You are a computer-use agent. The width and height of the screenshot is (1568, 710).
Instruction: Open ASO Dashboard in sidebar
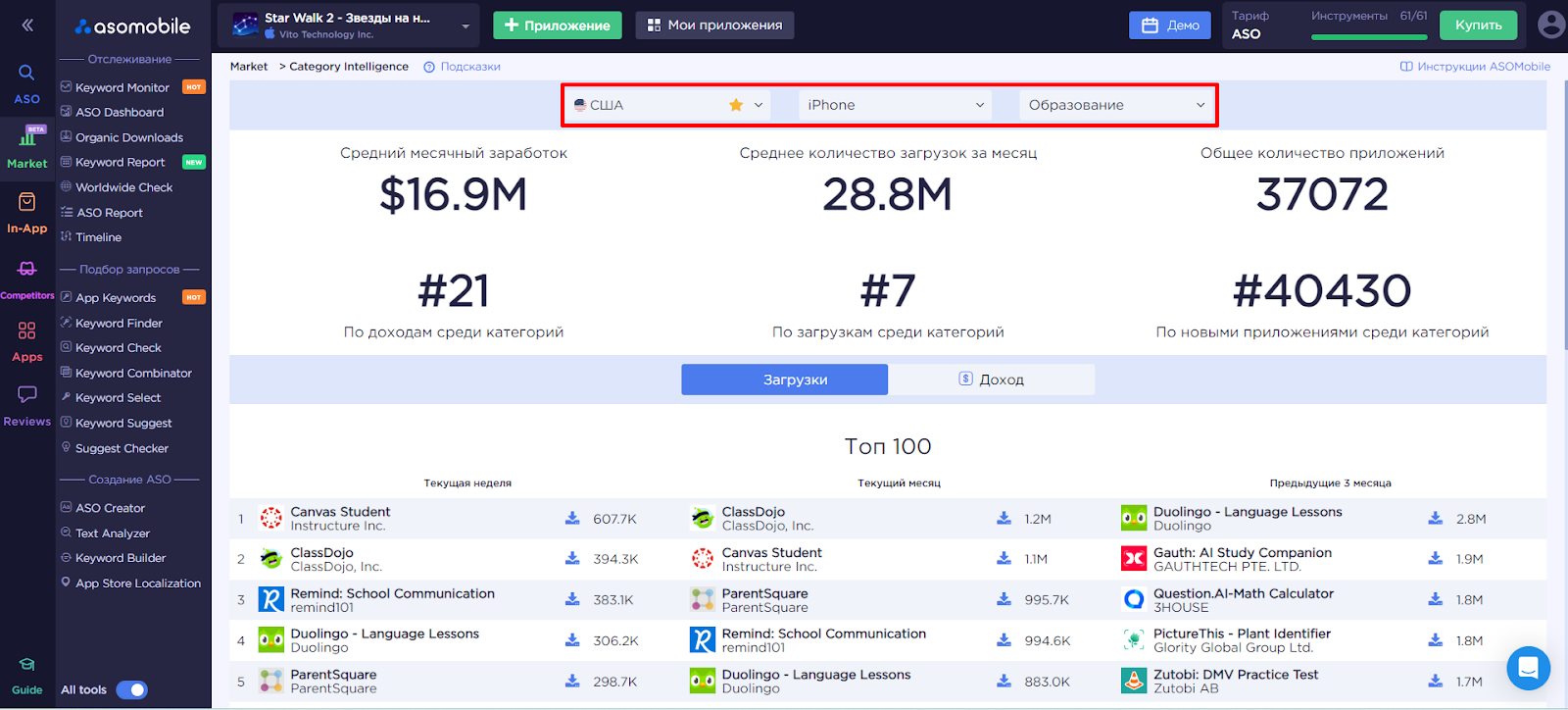tap(120, 112)
